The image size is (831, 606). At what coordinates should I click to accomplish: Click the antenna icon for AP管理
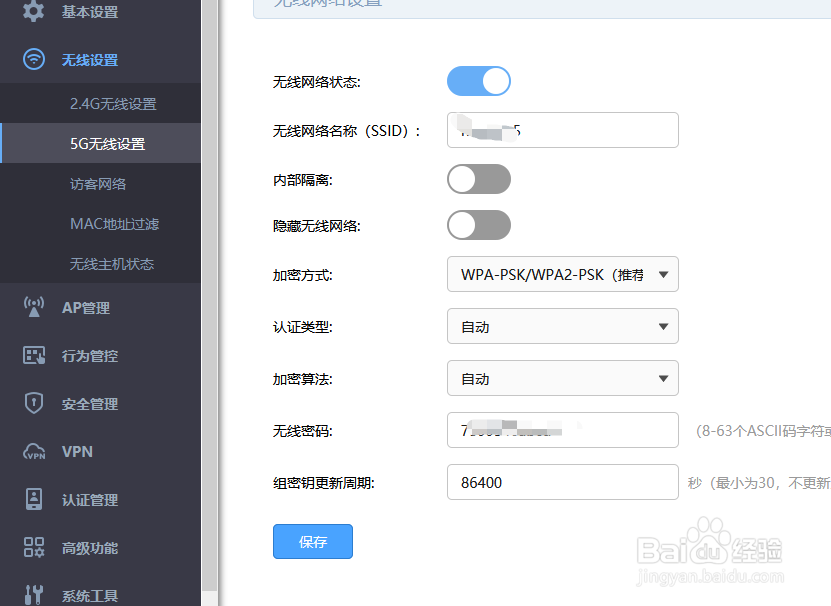pos(34,307)
